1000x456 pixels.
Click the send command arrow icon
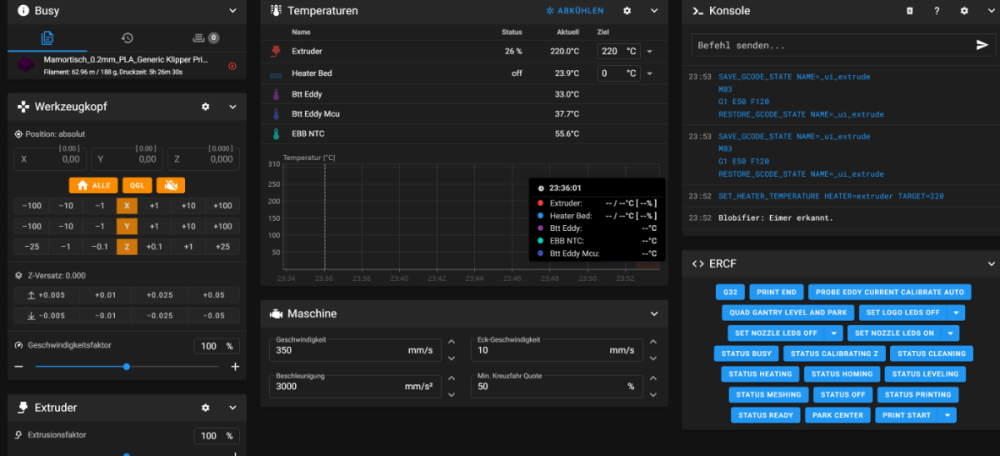click(982, 45)
